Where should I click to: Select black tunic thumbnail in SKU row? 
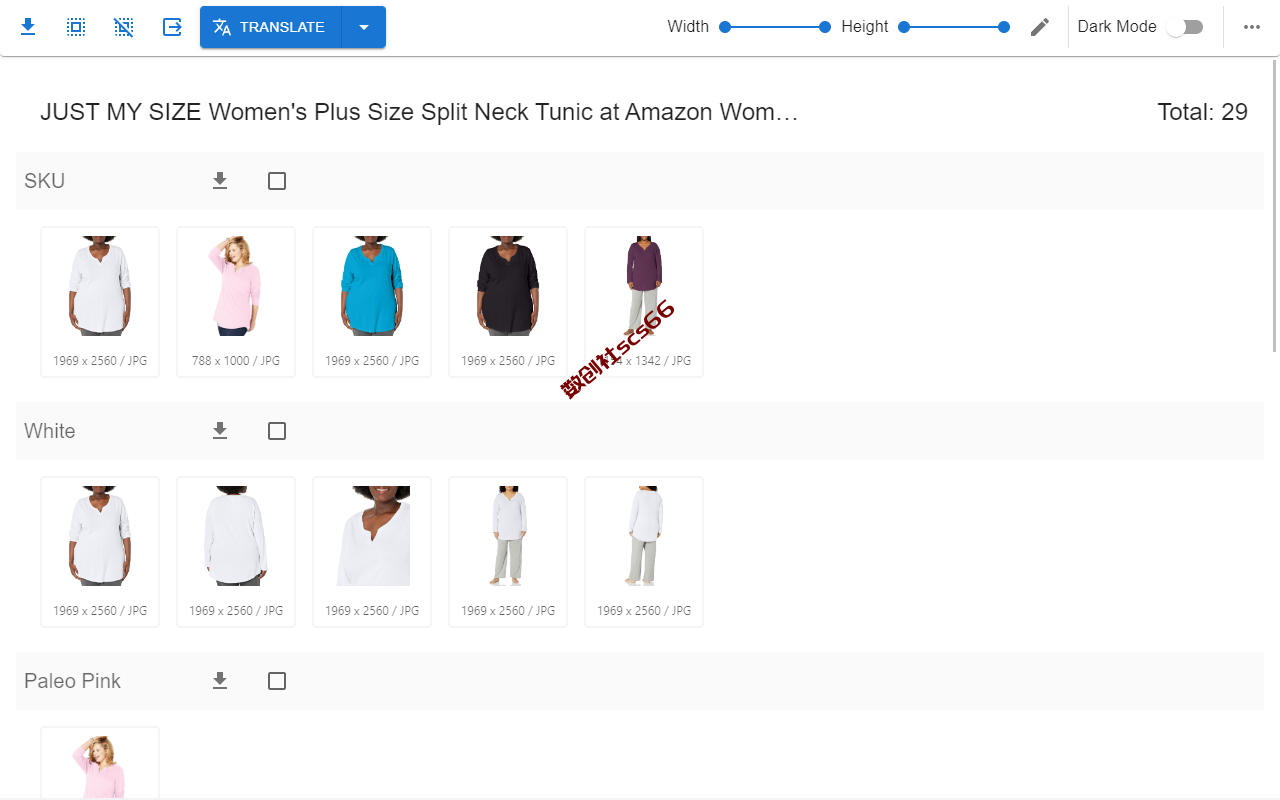click(508, 302)
